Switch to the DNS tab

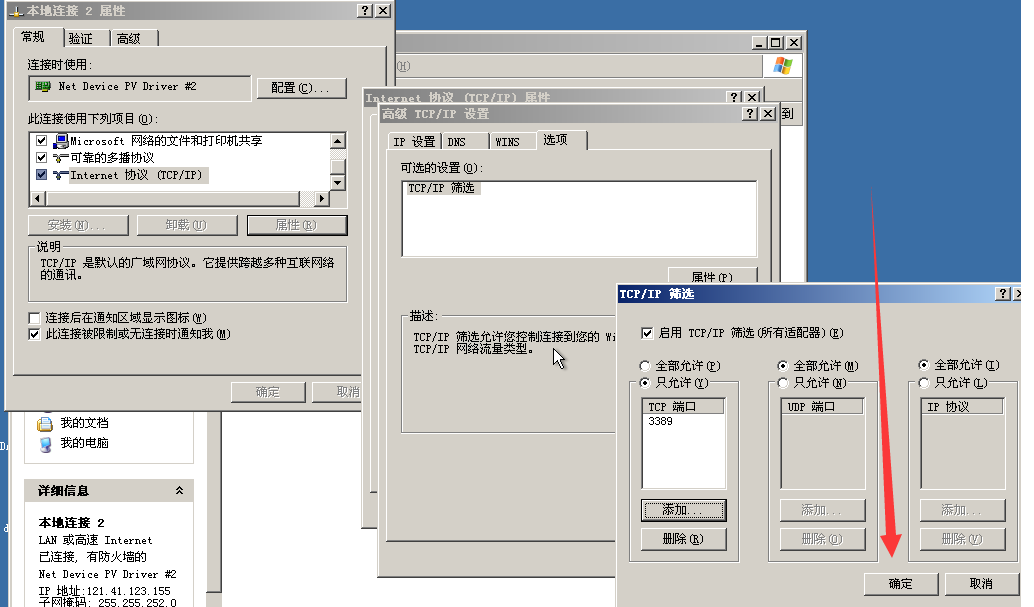[x=457, y=142]
